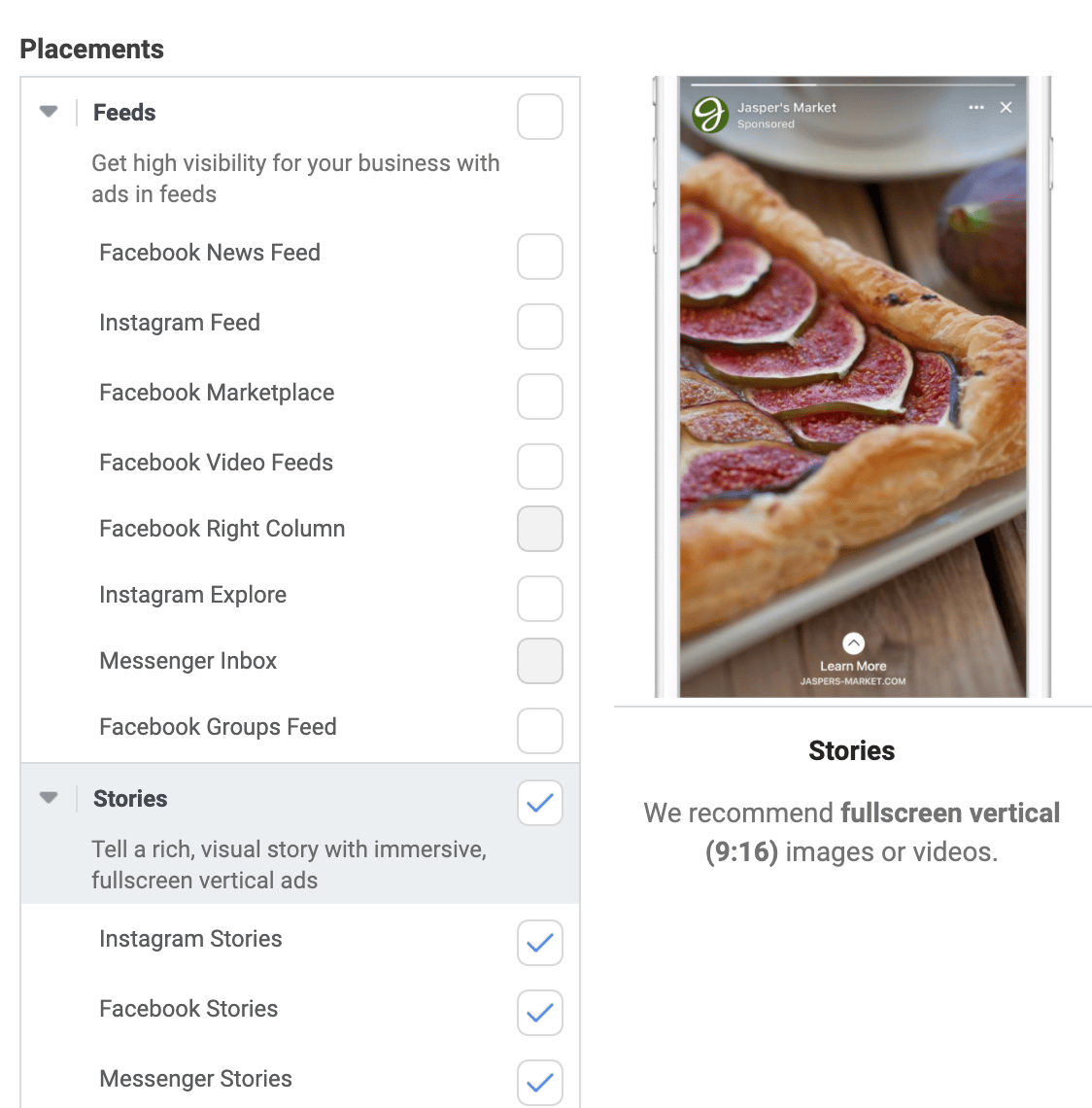Click Jasper's Market profile logo
The height and width of the screenshot is (1108, 1092).
(x=710, y=115)
